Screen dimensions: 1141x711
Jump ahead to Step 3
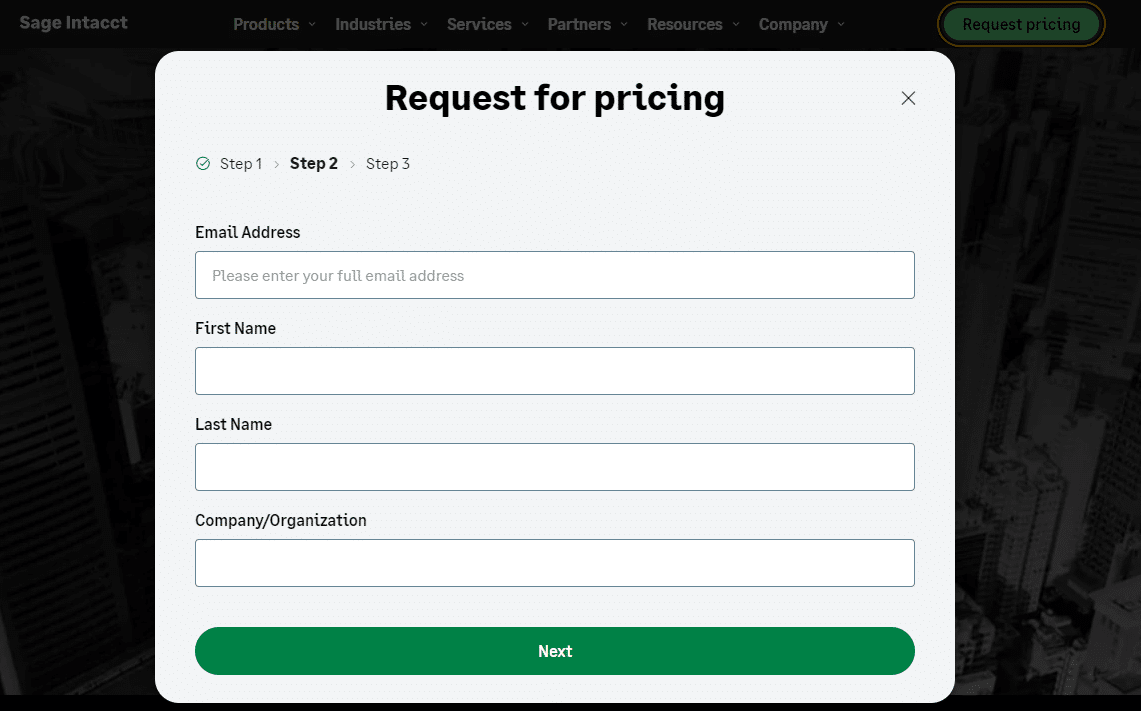(x=388, y=163)
